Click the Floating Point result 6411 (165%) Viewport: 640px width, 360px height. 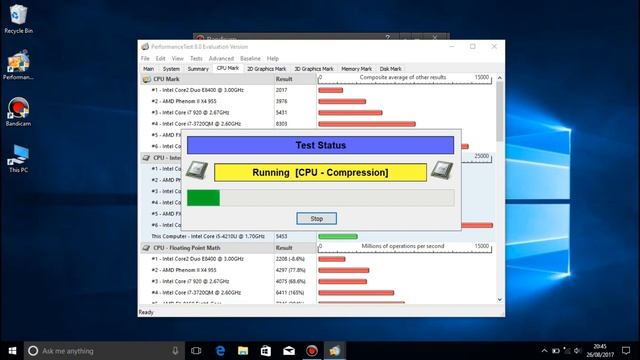pyautogui.click(x=289, y=293)
